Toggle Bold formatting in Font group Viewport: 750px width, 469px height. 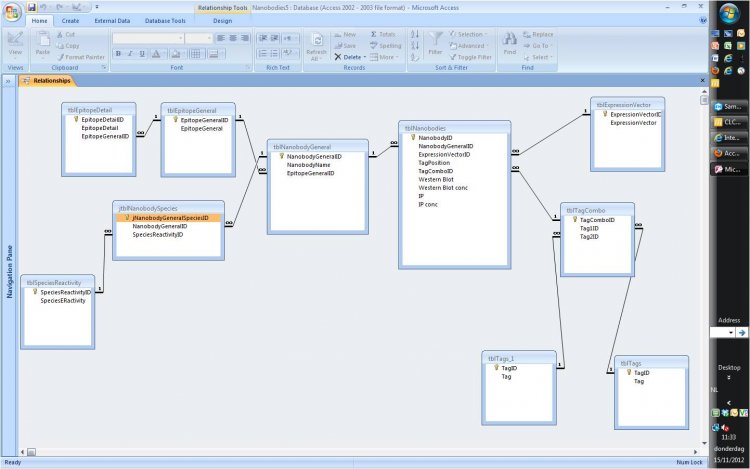[118, 54]
